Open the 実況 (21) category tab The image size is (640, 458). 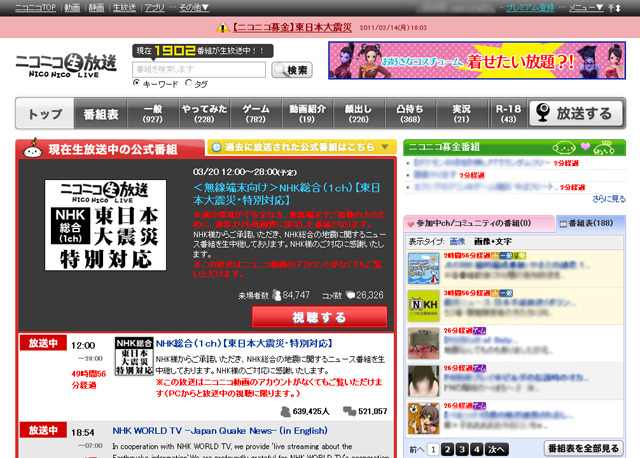click(462, 114)
